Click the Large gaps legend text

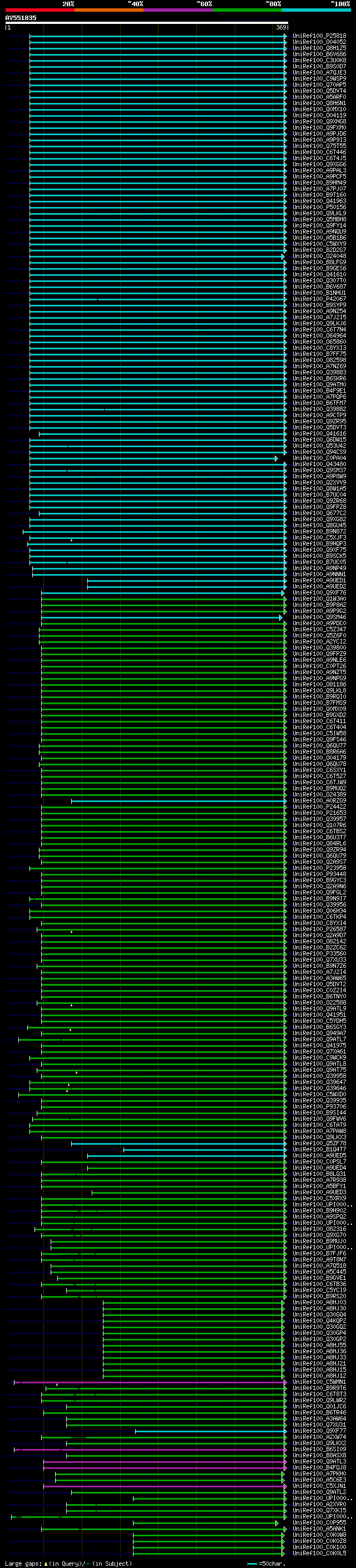[67, 1564]
